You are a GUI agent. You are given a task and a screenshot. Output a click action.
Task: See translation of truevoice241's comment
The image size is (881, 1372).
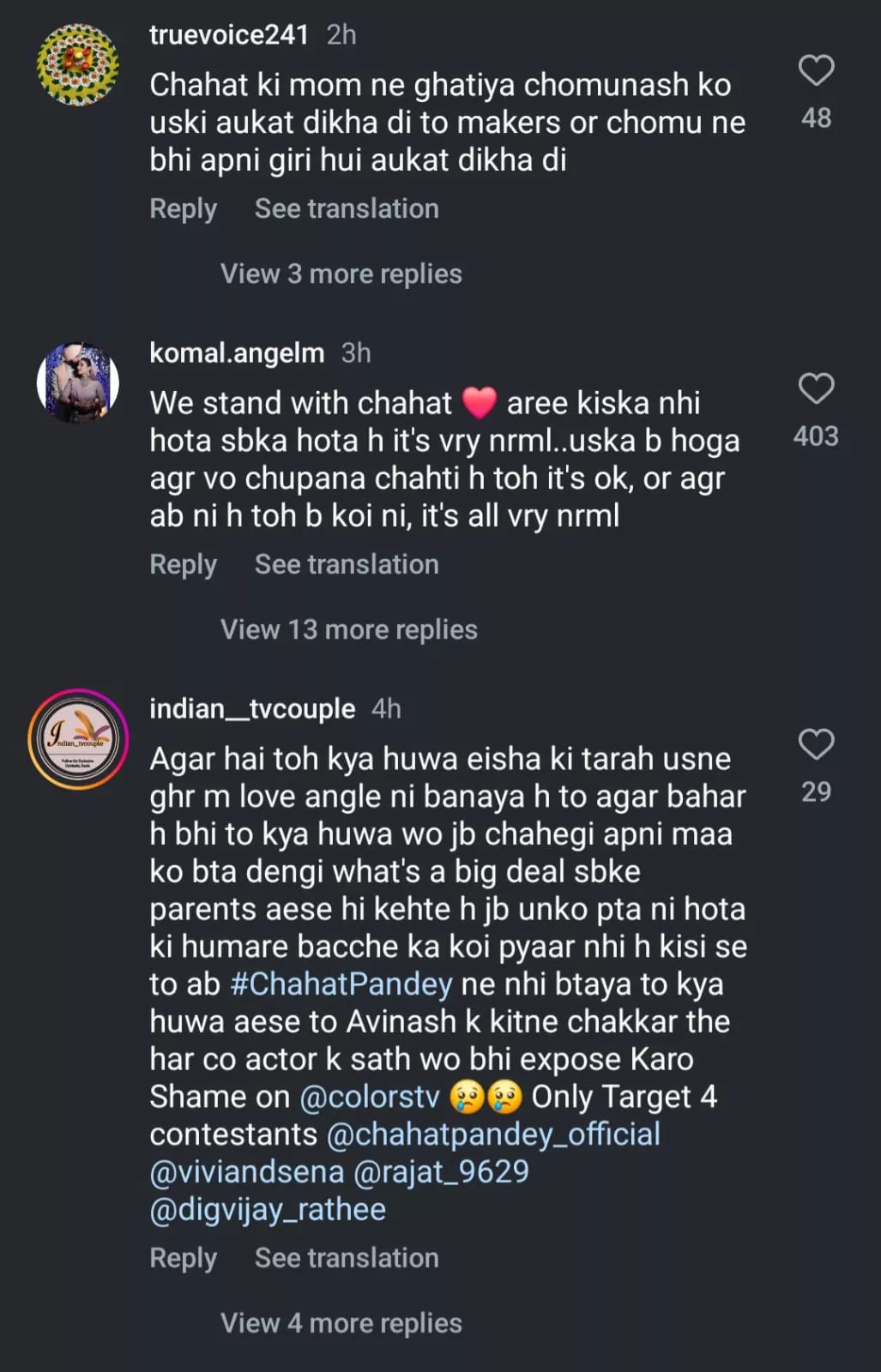(x=347, y=208)
